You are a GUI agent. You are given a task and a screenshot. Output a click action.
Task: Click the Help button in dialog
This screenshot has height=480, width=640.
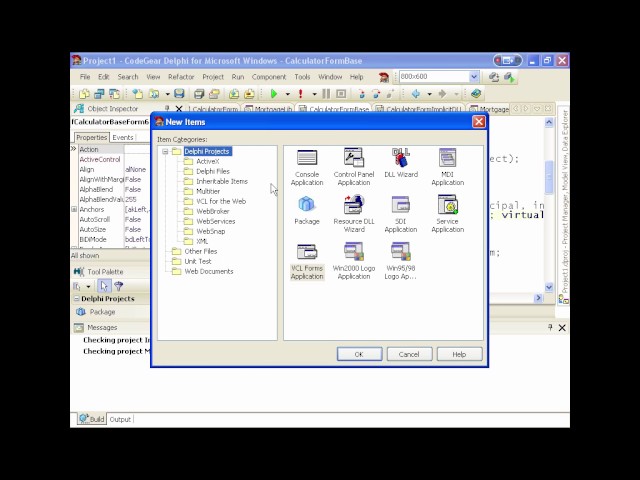point(459,354)
